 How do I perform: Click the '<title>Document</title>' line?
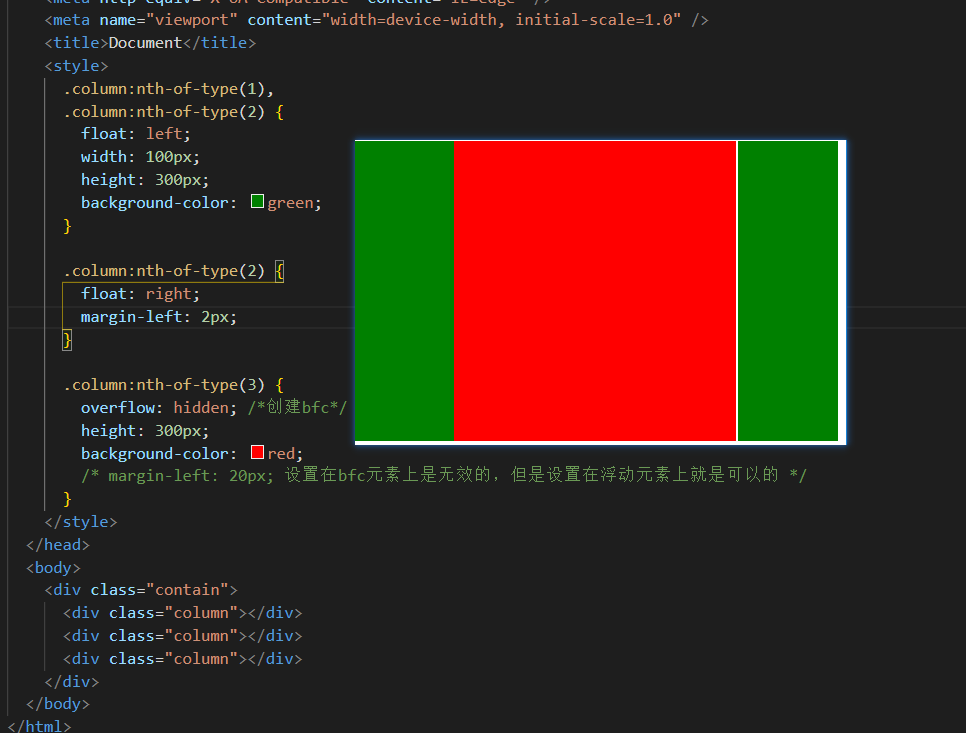point(150,43)
